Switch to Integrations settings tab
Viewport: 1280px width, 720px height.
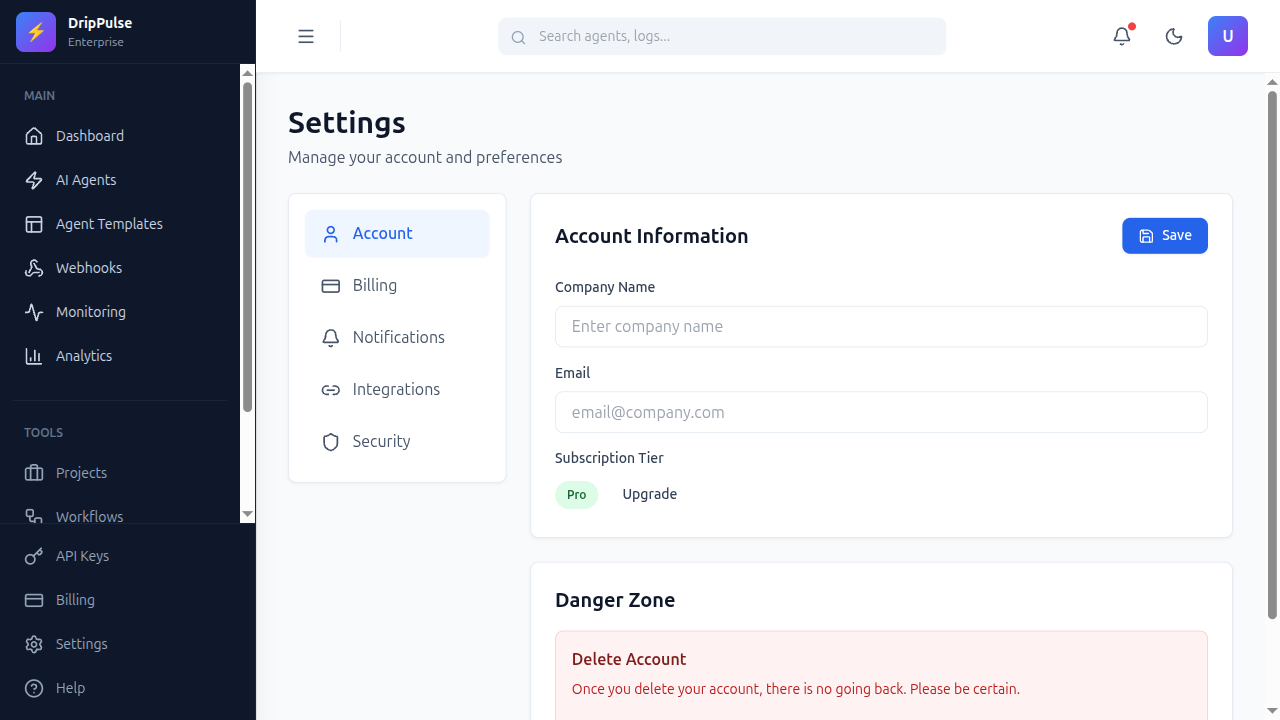(397, 390)
